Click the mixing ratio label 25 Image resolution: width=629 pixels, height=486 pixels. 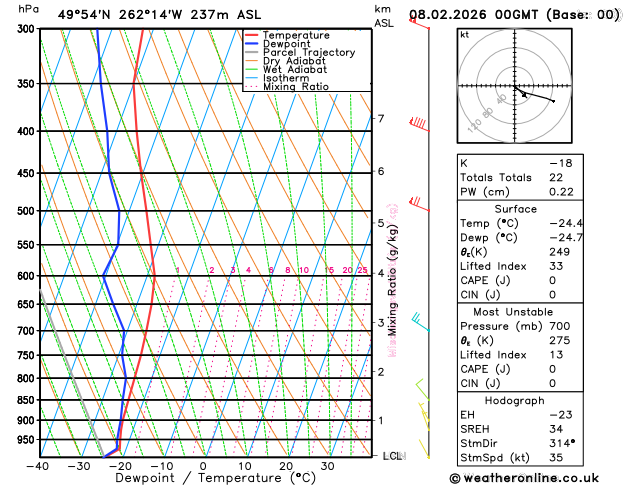click(362, 270)
